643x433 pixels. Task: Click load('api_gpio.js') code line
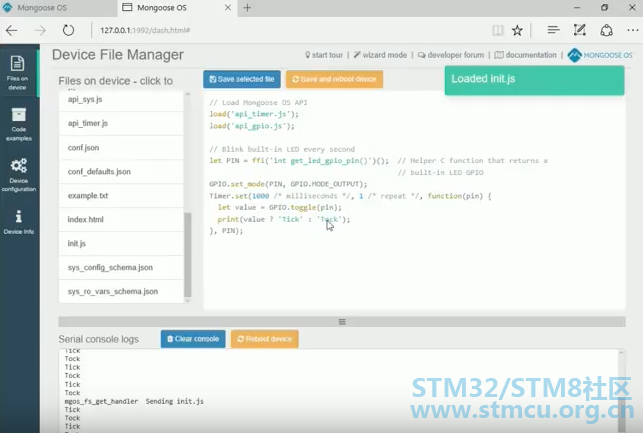[x=252, y=126]
